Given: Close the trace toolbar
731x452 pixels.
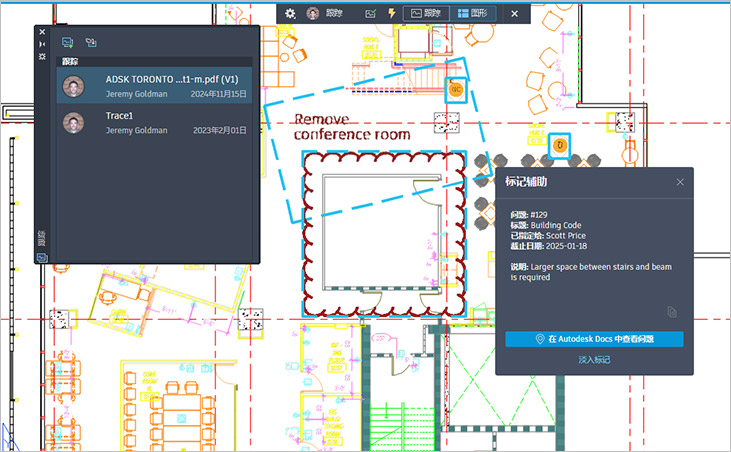Looking at the screenshot, I should point(514,13).
